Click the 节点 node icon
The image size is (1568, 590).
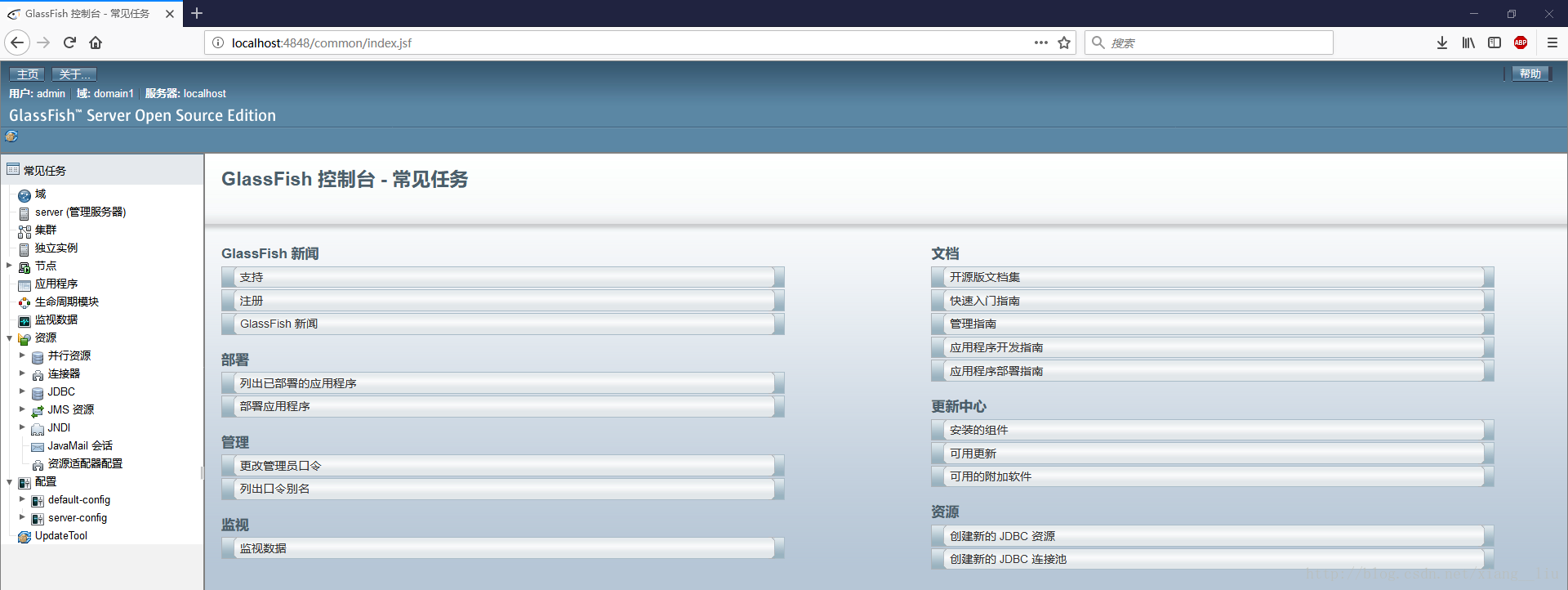[24, 267]
